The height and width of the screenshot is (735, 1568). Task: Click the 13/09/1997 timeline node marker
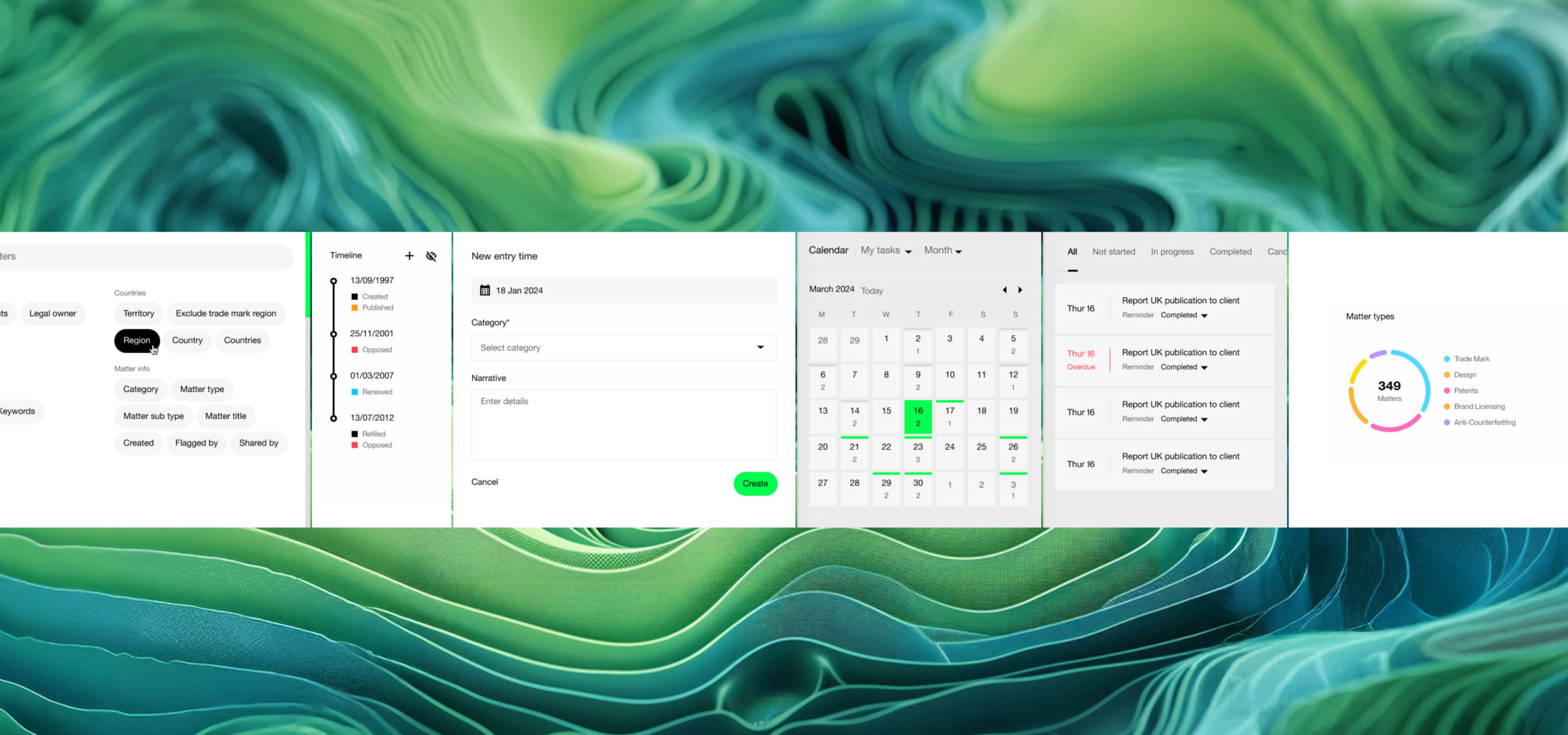[x=334, y=281]
